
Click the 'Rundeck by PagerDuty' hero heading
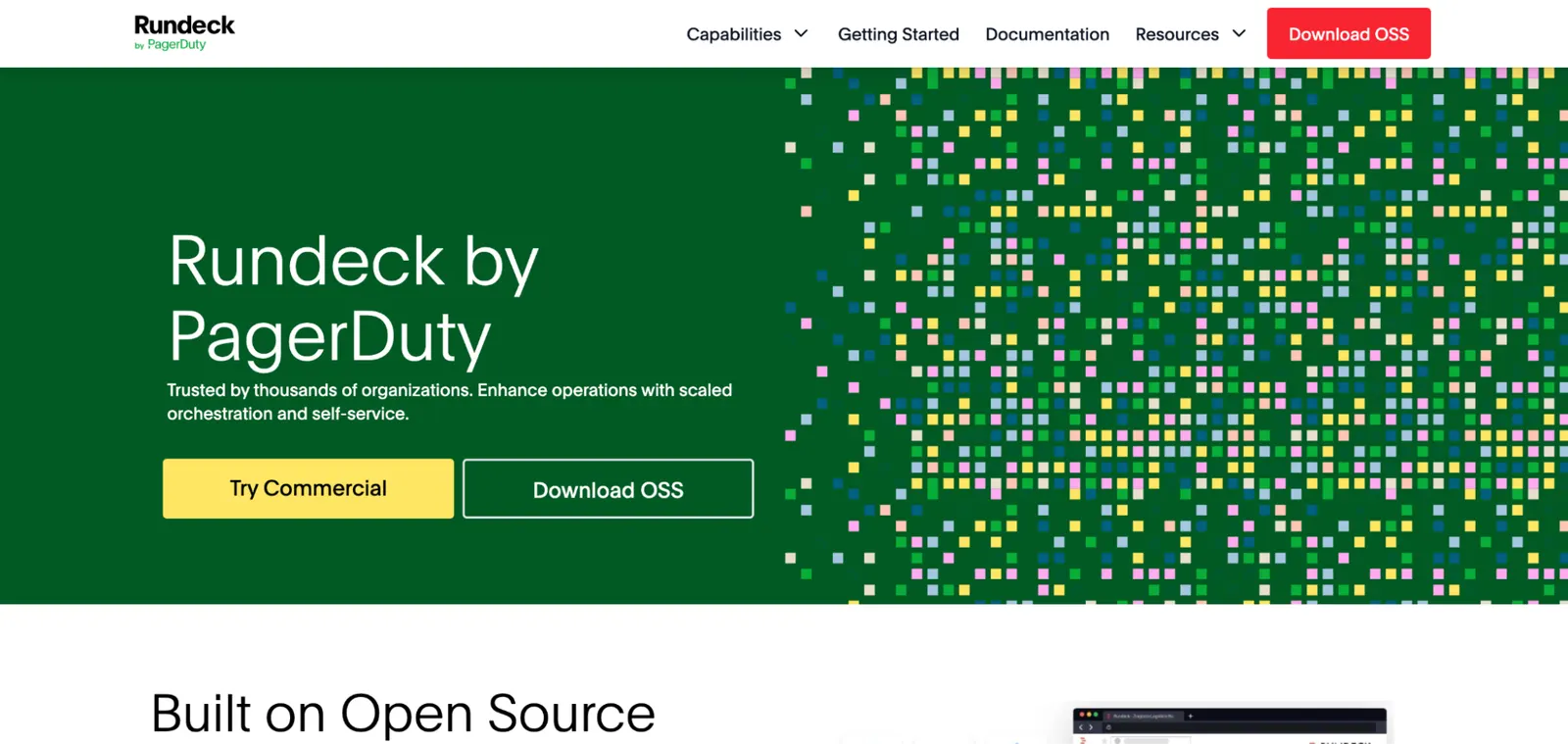tap(354, 299)
